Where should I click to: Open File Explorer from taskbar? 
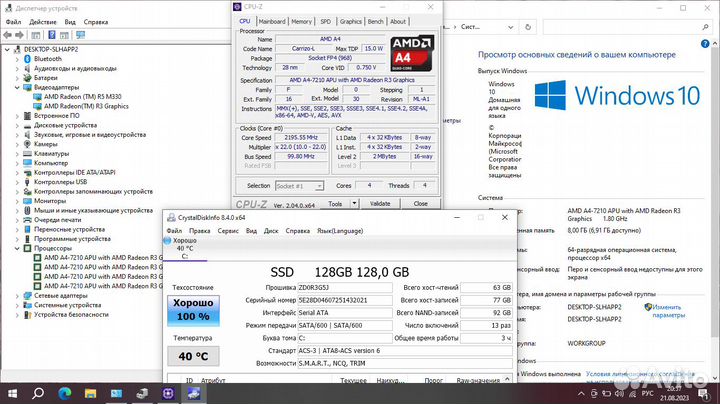click(x=90, y=393)
